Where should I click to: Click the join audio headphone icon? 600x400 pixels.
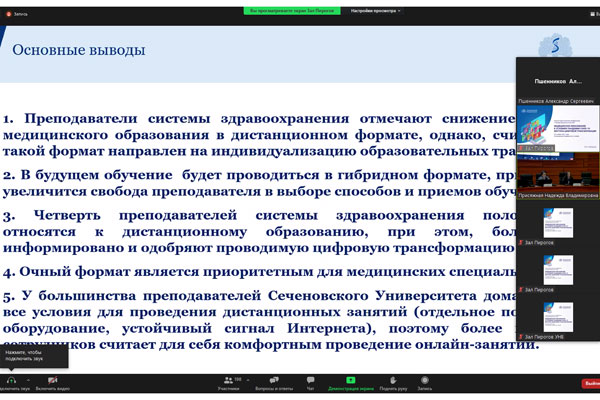[x=12, y=380]
